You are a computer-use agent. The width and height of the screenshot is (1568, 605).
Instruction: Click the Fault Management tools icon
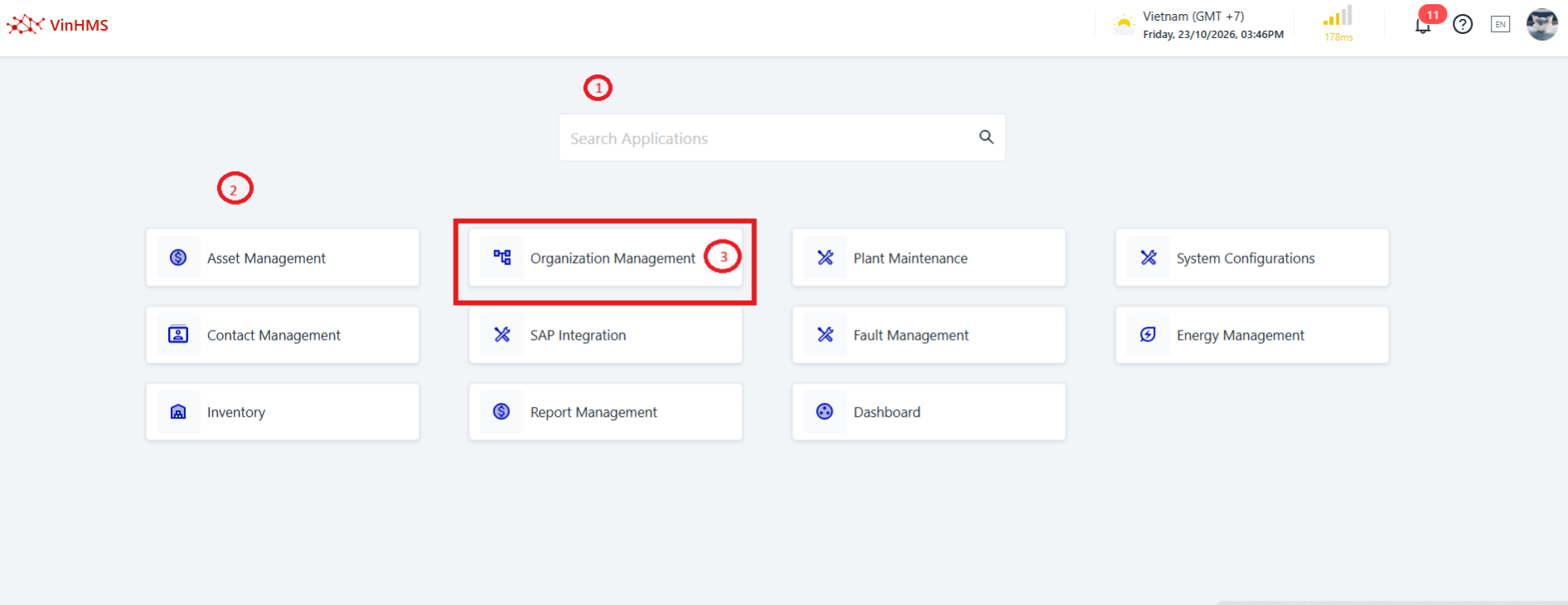click(825, 335)
